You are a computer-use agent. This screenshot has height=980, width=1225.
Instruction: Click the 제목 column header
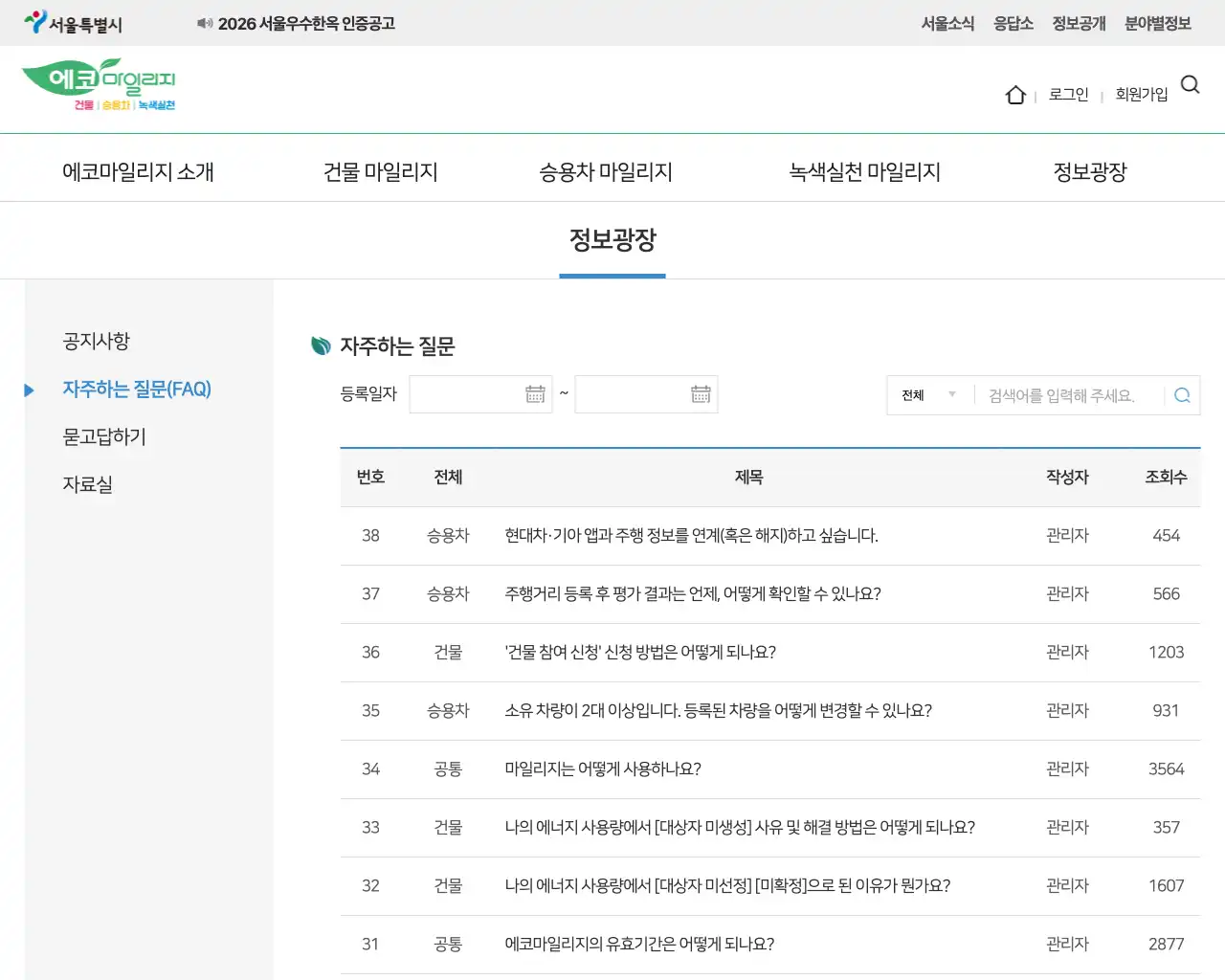pyautogui.click(x=748, y=478)
